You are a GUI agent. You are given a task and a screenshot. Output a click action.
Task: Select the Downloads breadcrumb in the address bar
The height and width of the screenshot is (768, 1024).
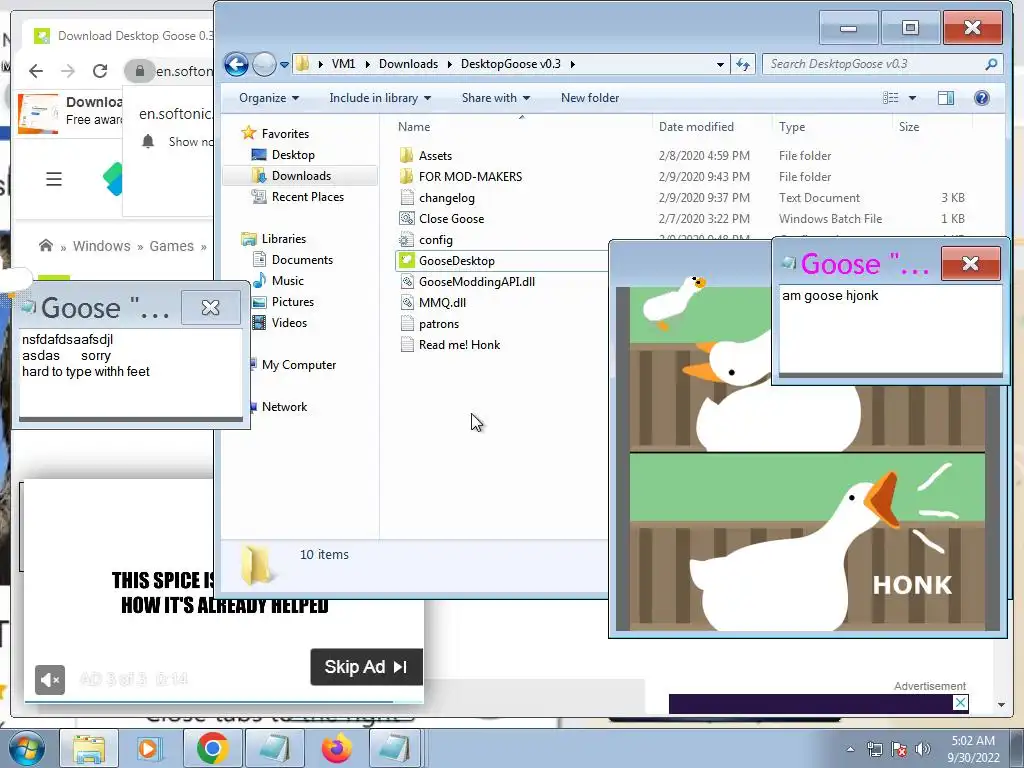[408, 64]
